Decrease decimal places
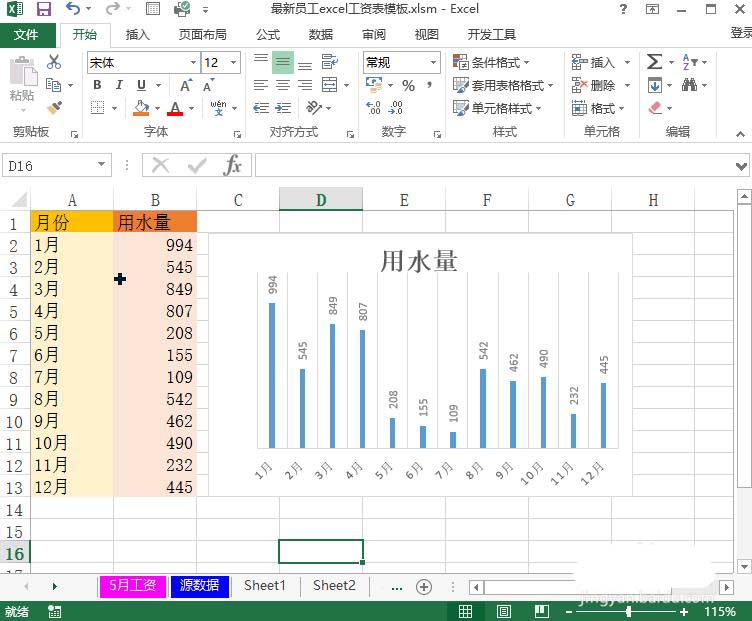This screenshot has height=621, width=752. point(396,108)
